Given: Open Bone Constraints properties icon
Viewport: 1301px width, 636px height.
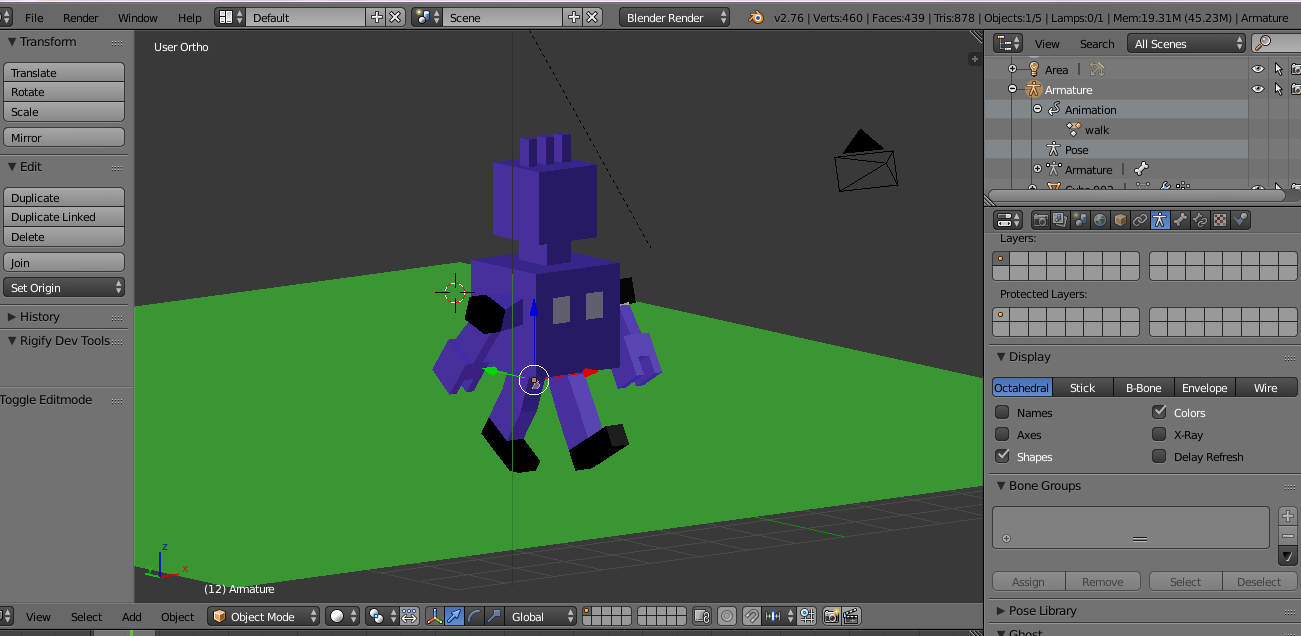Looking at the screenshot, I should (x=1200, y=220).
